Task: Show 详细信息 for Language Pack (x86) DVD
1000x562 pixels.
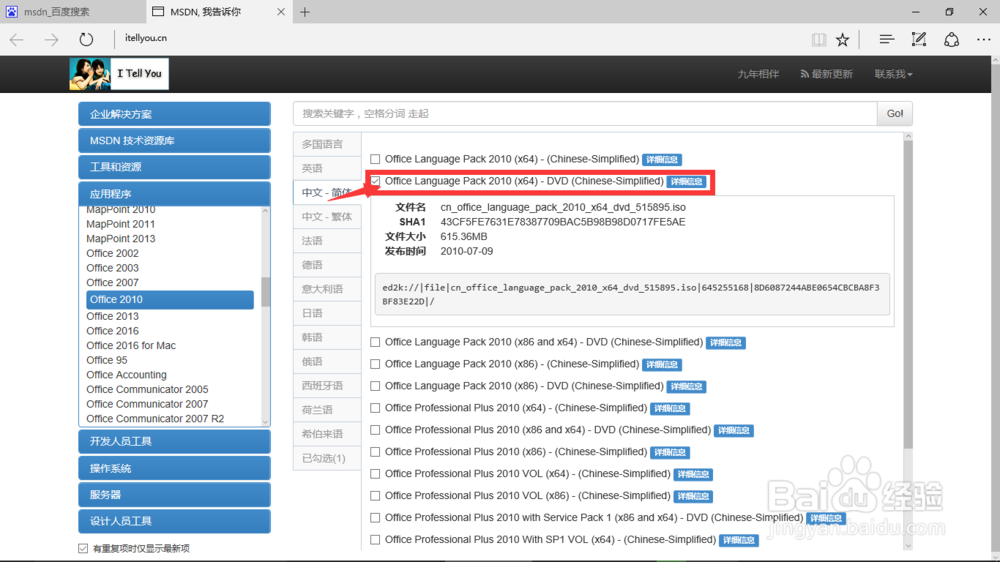Action: click(686, 387)
